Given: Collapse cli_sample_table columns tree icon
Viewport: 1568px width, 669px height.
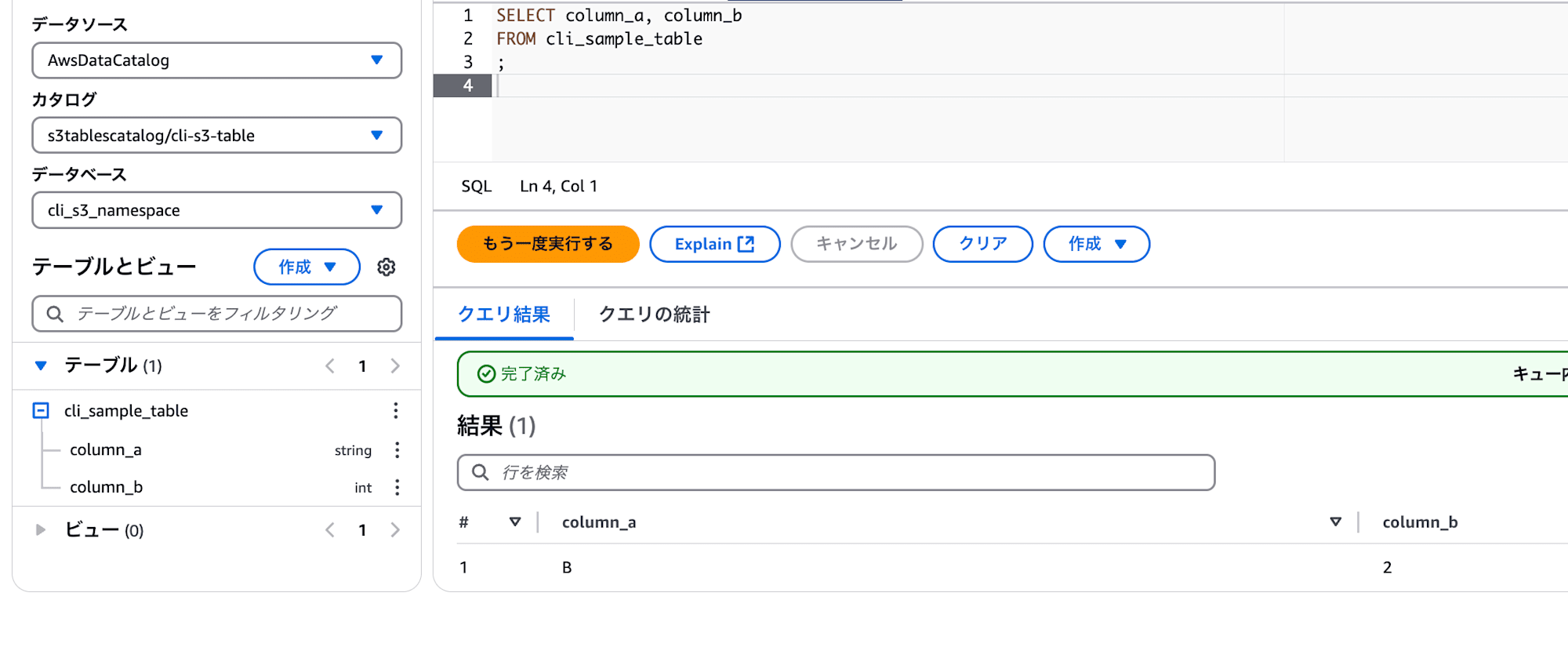Looking at the screenshot, I should pos(41,410).
